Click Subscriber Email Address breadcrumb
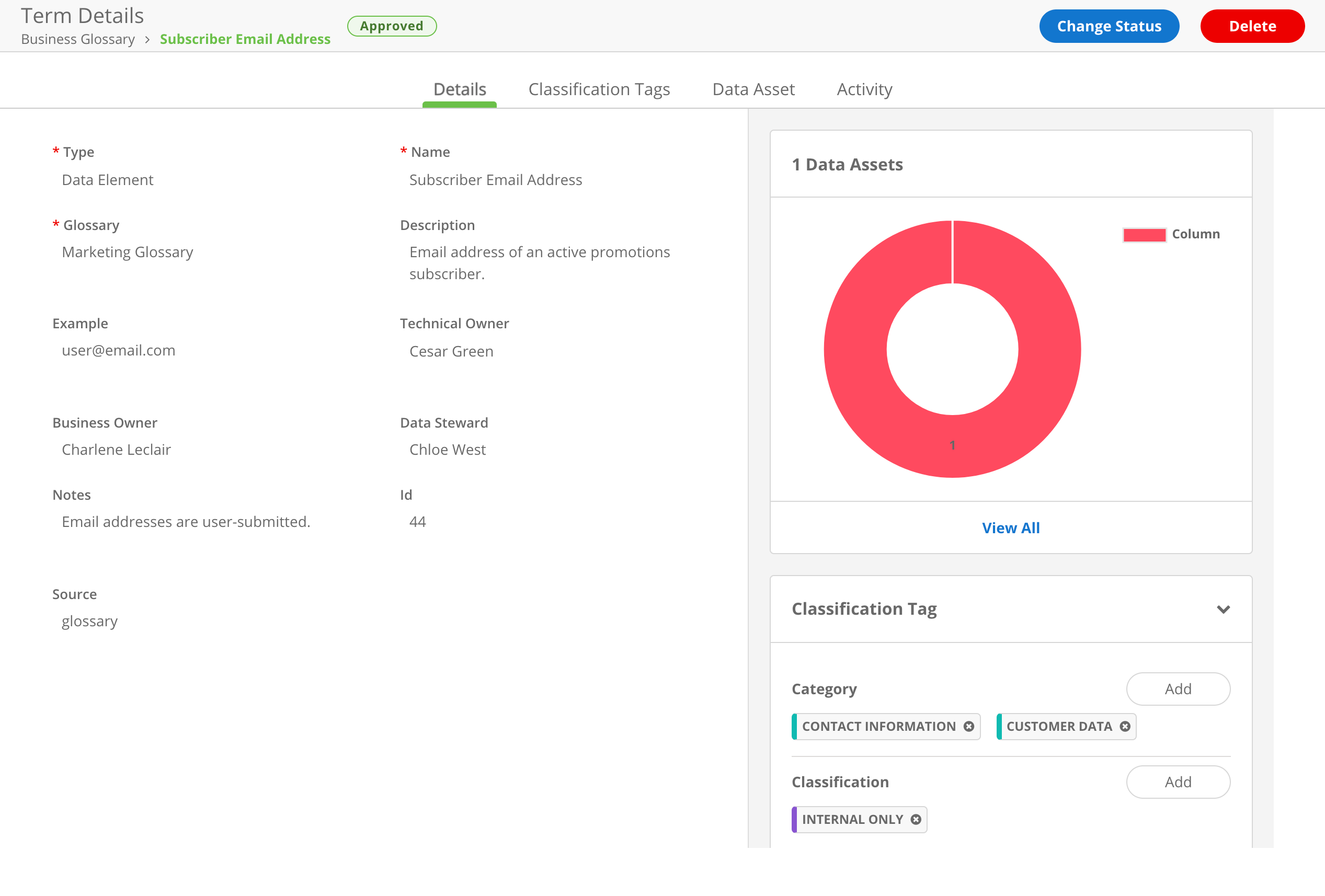The height and width of the screenshot is (896, 1325). point(245,39)
